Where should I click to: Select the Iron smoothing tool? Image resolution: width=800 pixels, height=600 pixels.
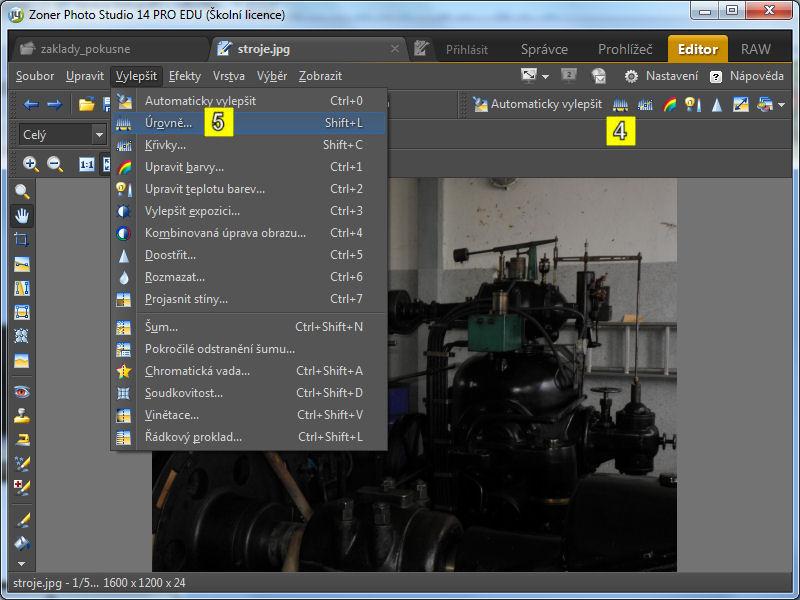tap(22, 439)
